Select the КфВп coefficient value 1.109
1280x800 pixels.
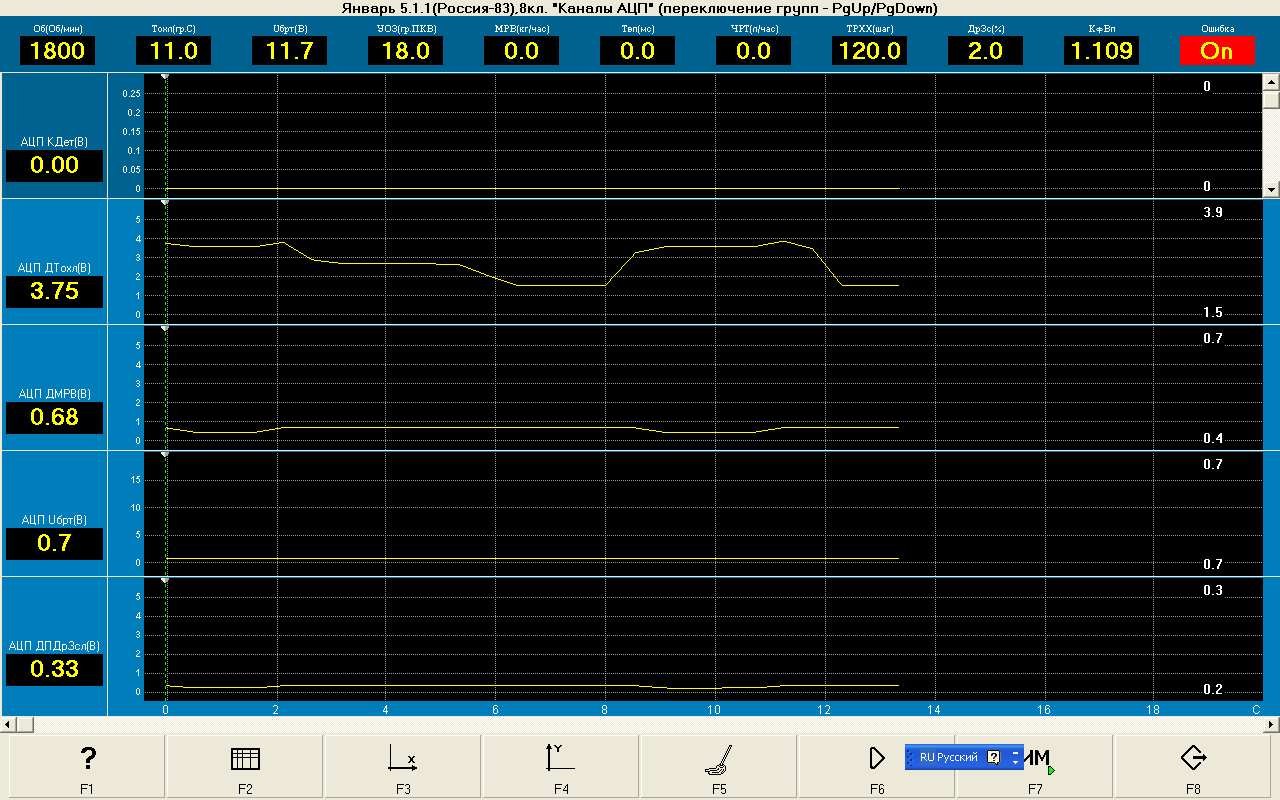tap(1102, 51)
